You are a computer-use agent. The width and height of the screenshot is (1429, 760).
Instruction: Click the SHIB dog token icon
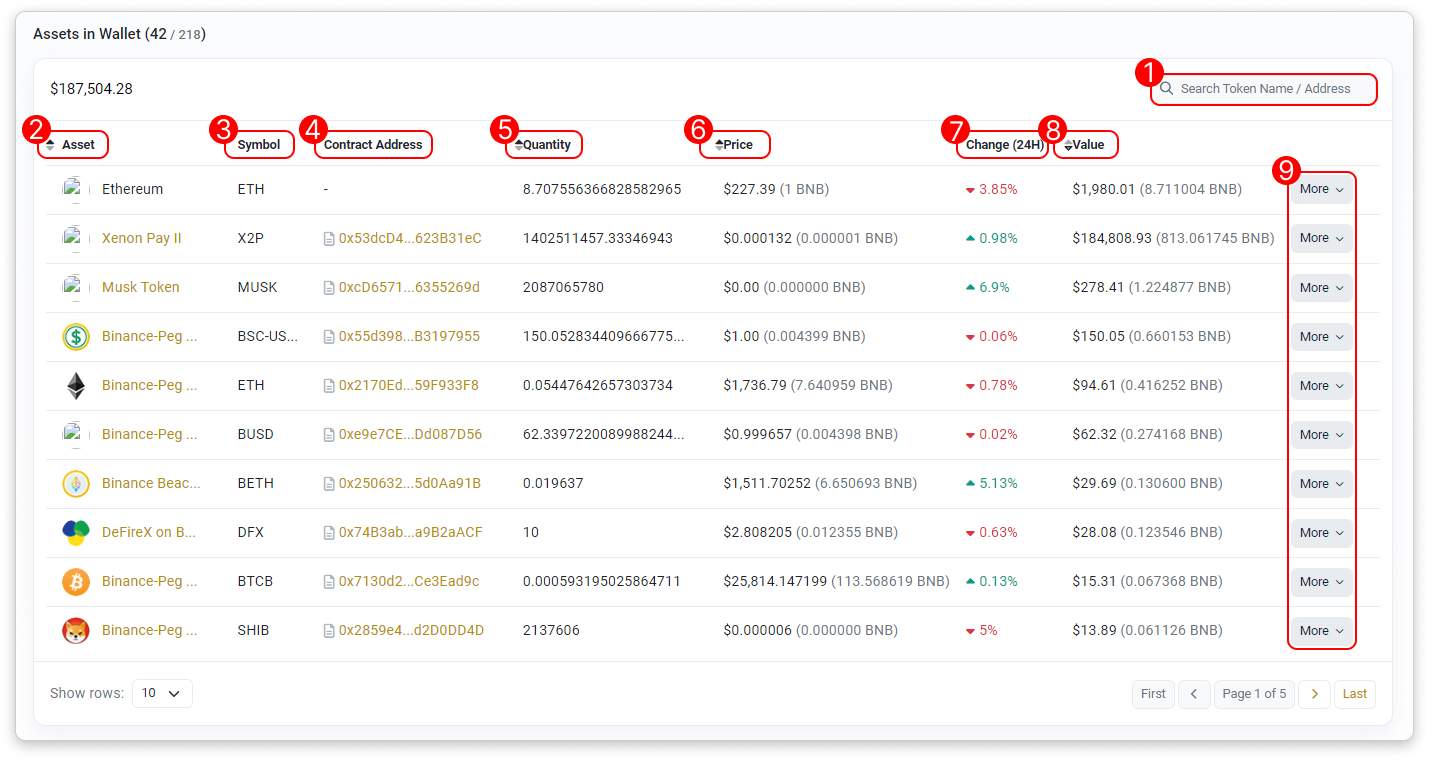tap(76, 631)
